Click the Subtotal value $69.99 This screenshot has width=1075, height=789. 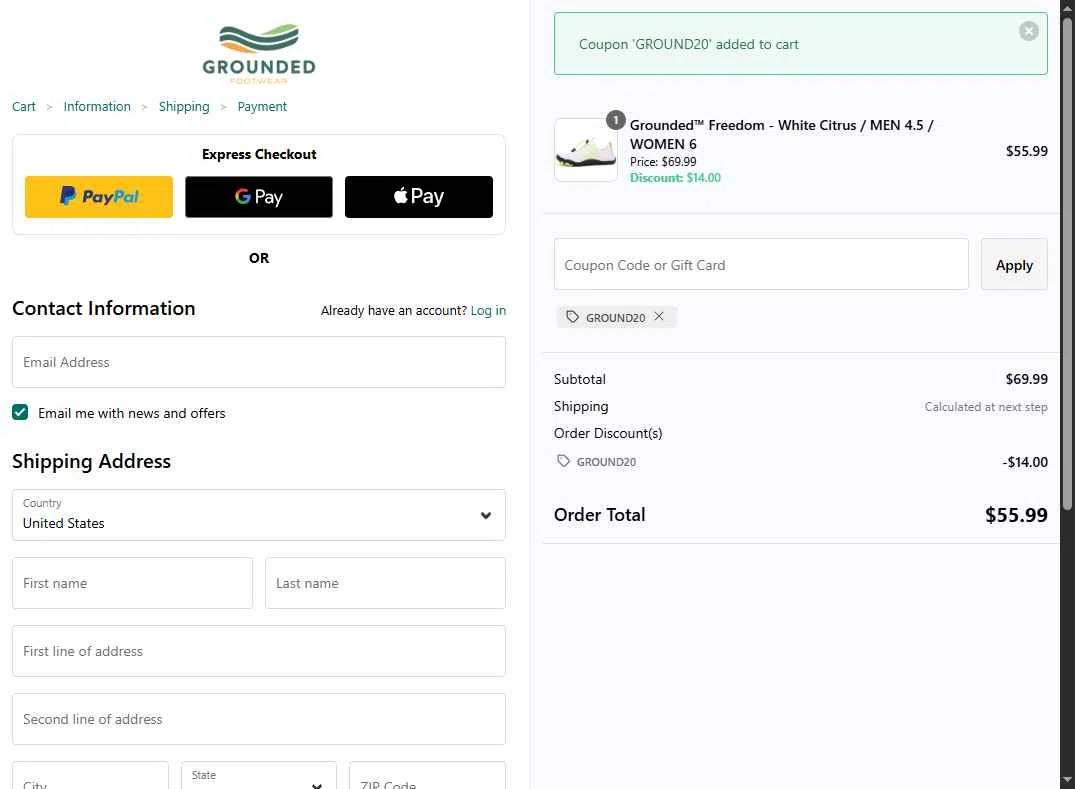click(1026, 379)
